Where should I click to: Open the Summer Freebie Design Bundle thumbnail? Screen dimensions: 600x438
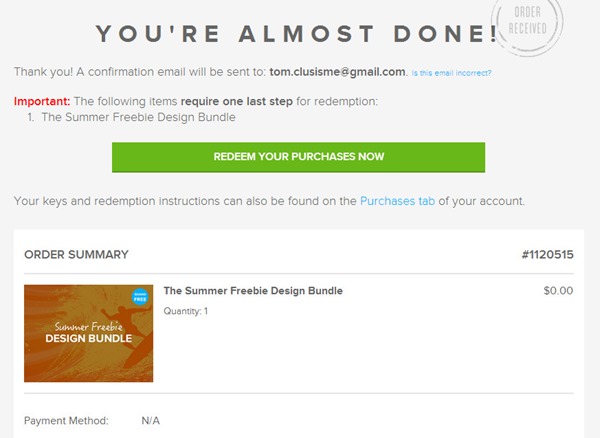[88, 334]
